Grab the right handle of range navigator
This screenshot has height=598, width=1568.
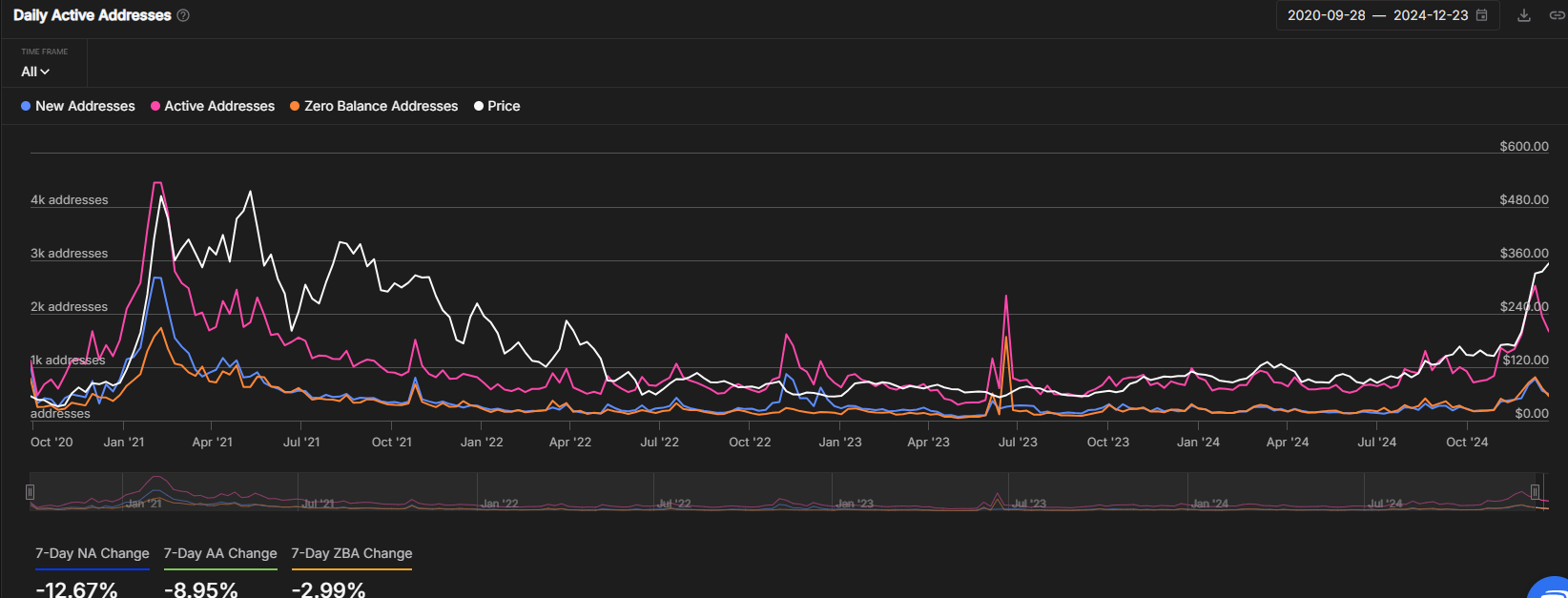[x=1535, y=491]
